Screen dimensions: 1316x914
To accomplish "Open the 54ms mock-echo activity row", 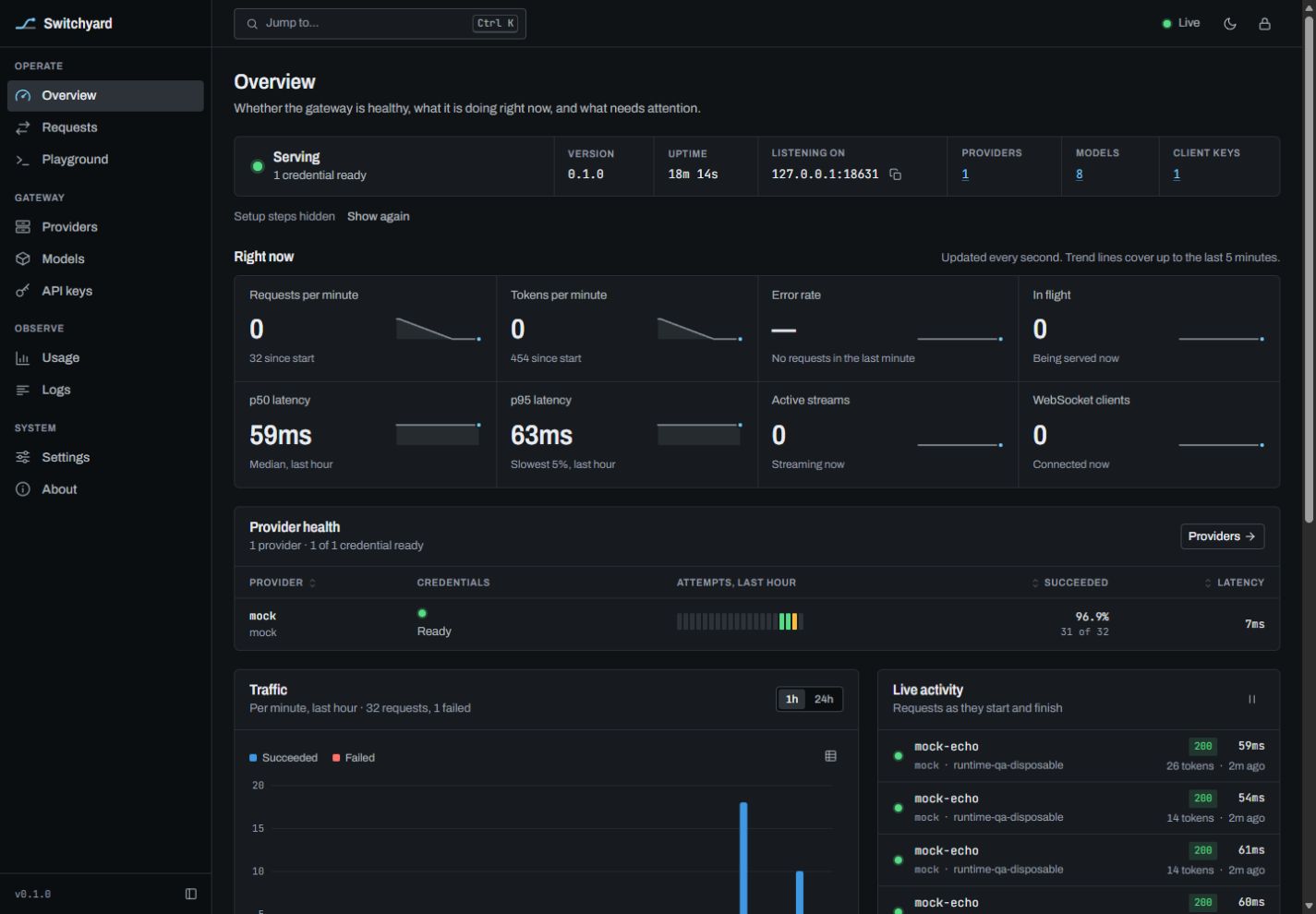I will (1079, 808).
